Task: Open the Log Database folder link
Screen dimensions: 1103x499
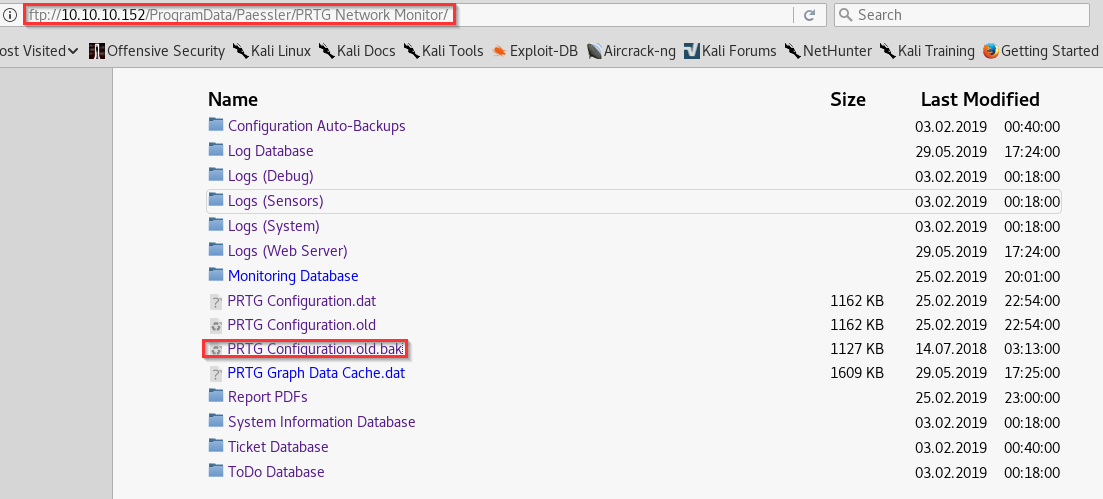Action: [270, 151]
